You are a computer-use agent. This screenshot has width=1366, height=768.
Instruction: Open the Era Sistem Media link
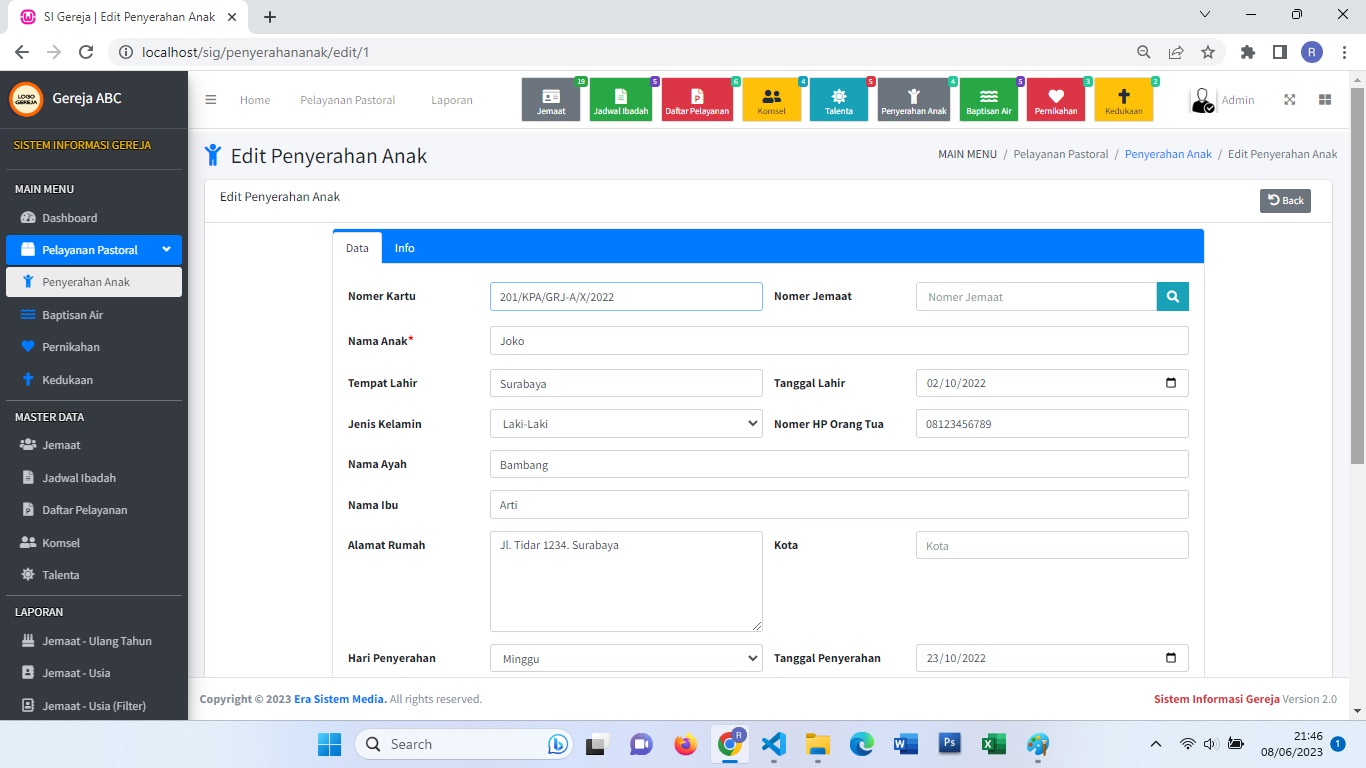tap(340, 699)
